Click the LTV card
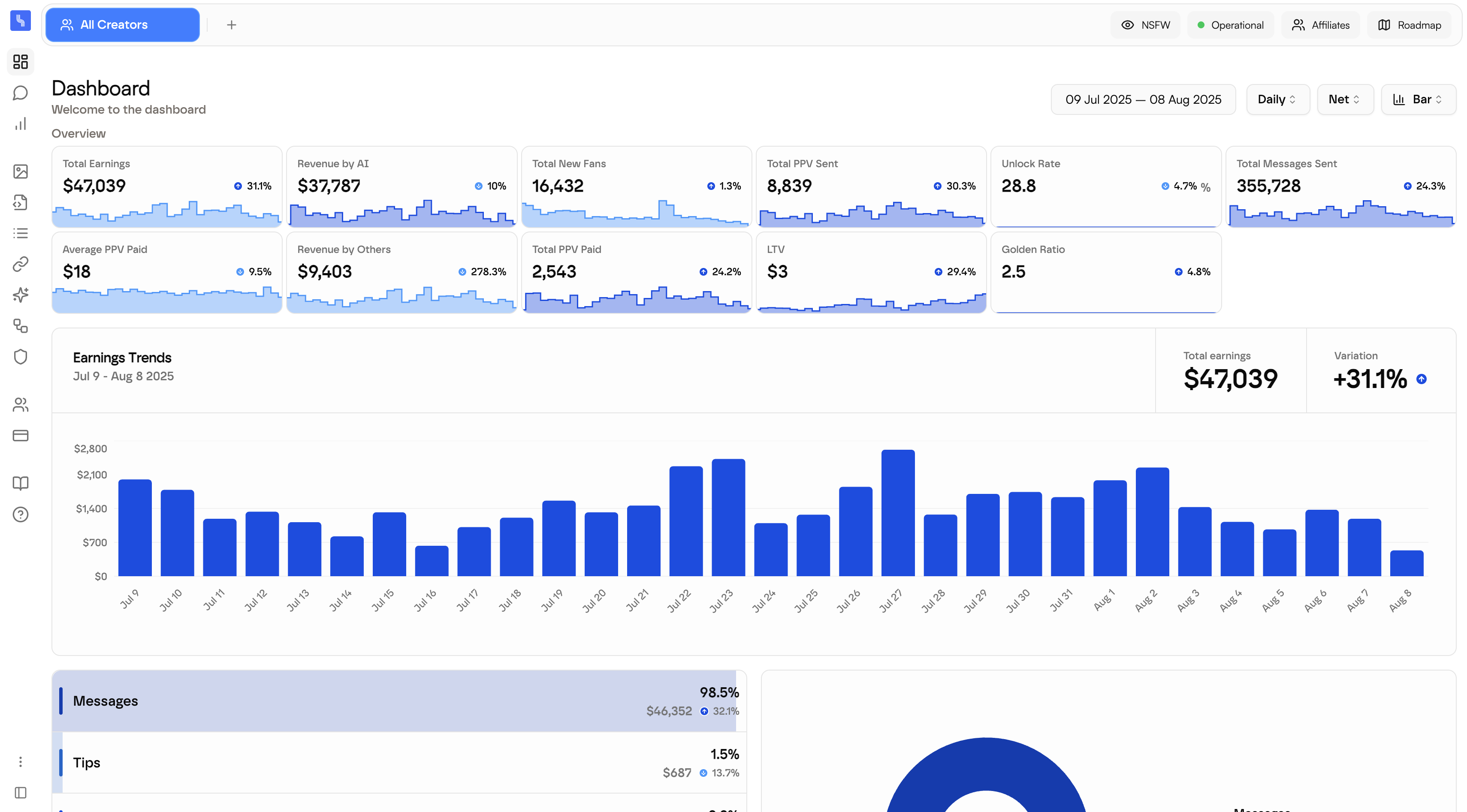The height and width of the screenshot is (812, 1467). (x=871, y=272)
